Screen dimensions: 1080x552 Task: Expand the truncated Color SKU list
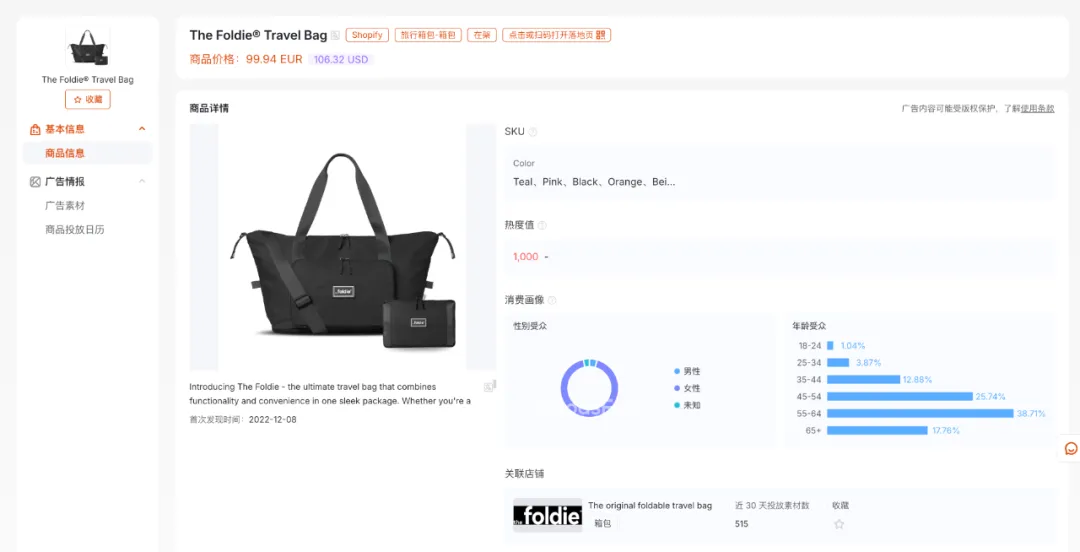tap(594, 182)
